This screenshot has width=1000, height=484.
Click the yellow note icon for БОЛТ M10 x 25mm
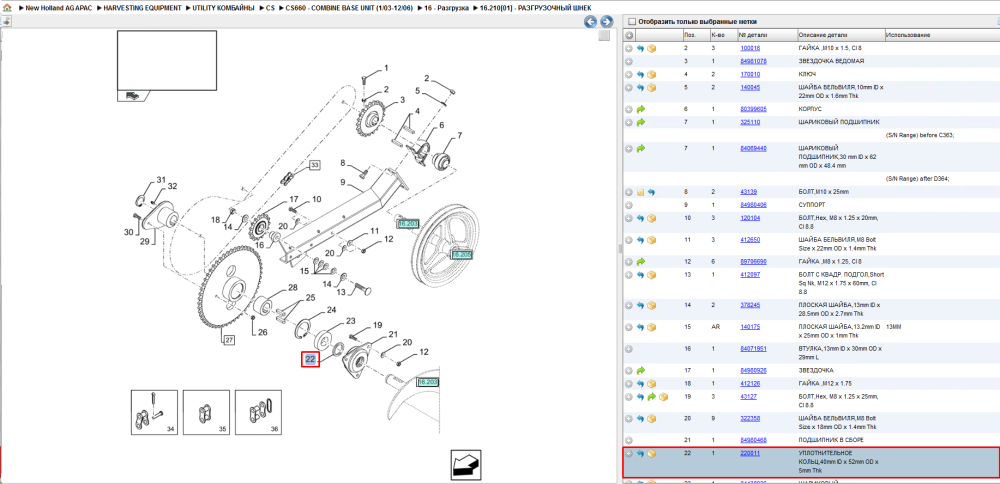pos(640,192)
